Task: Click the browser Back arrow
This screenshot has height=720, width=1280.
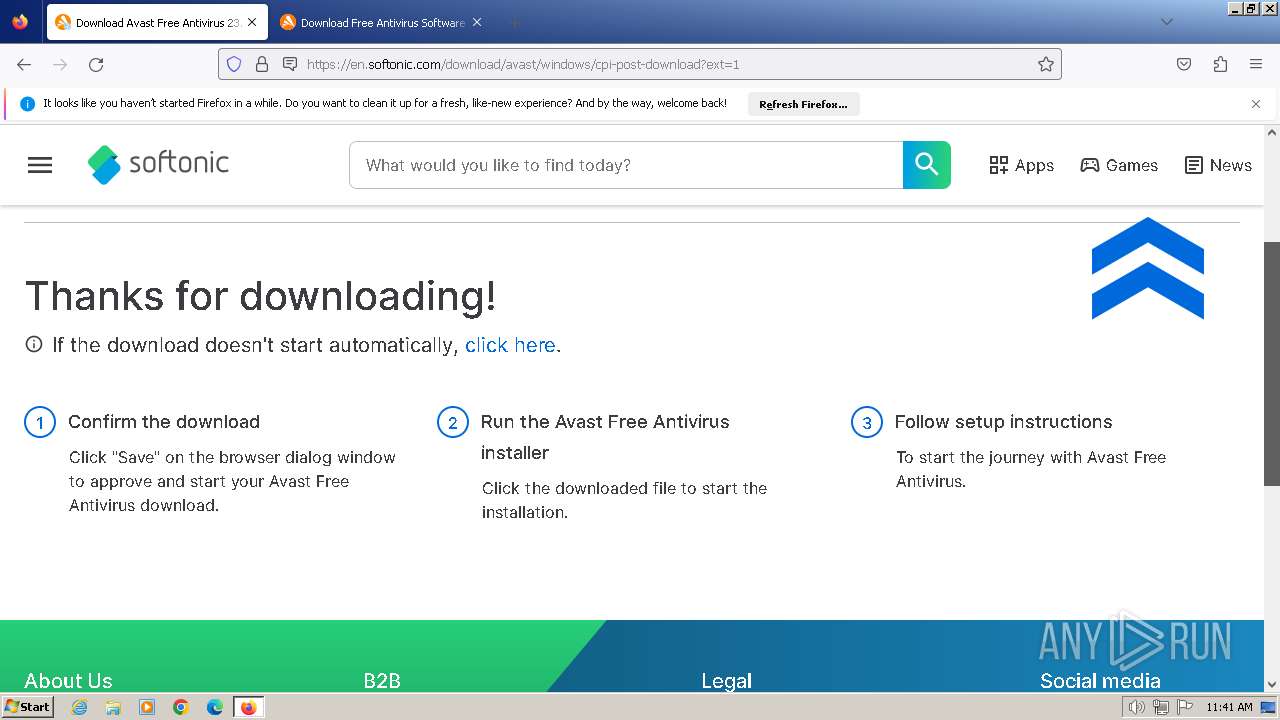Action: pos(24,64)
